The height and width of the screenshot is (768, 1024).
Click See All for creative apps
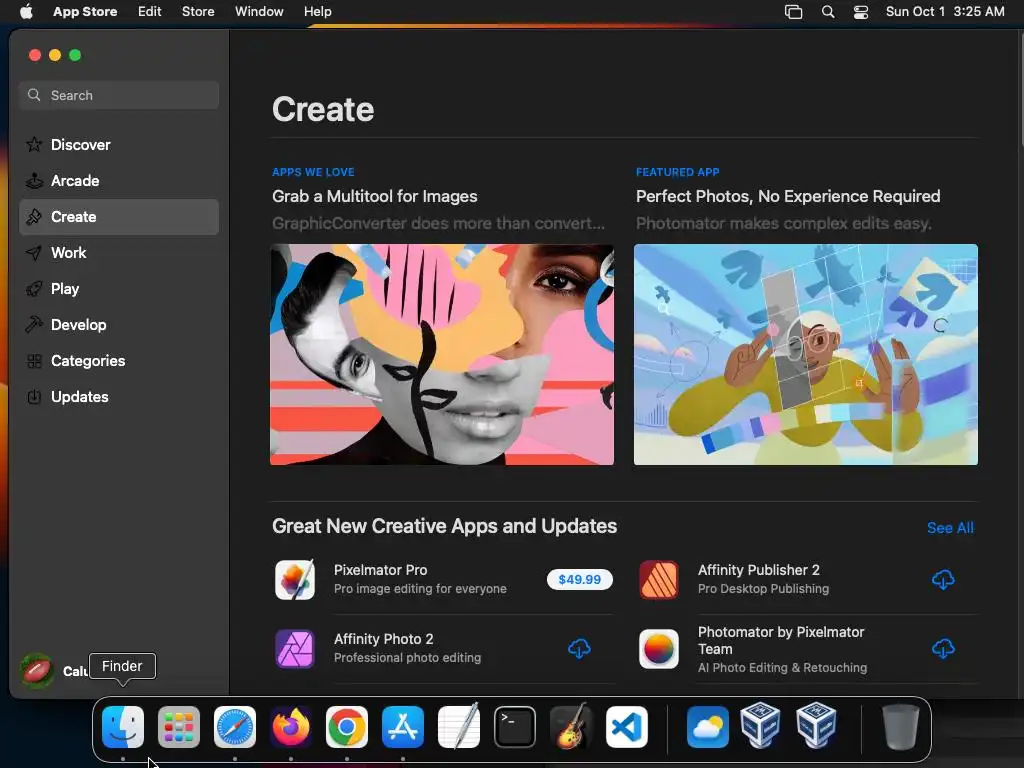pyautogui.click(x=950, y=528)
